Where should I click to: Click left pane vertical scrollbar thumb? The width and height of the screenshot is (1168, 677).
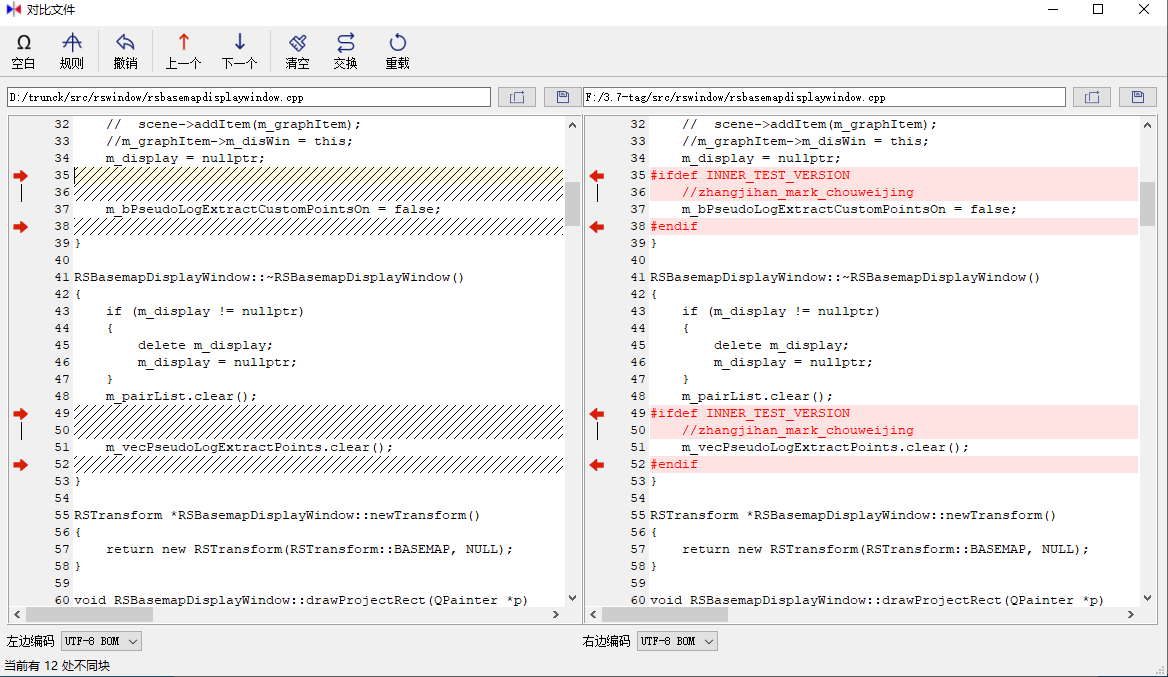pyautogui.click(x=572, y=203)
